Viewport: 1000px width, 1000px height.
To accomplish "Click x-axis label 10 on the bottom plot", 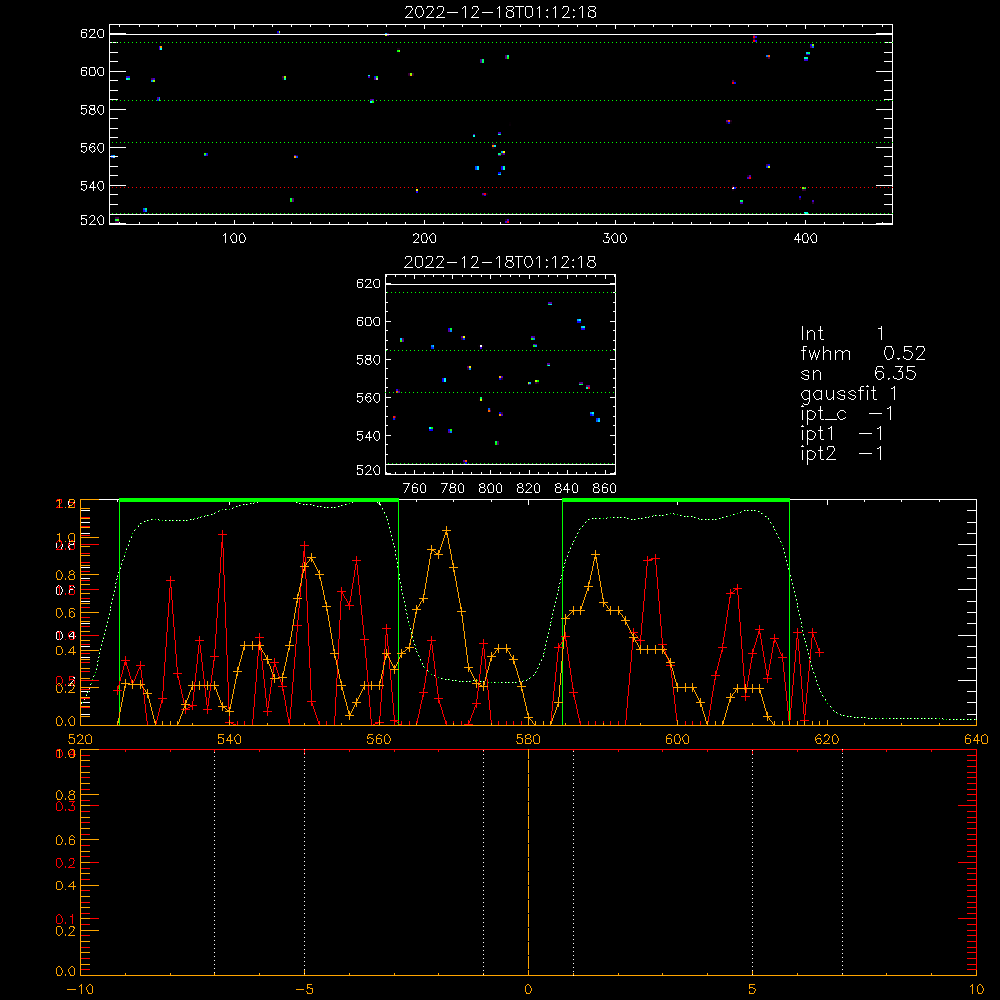I will [976, 989].
